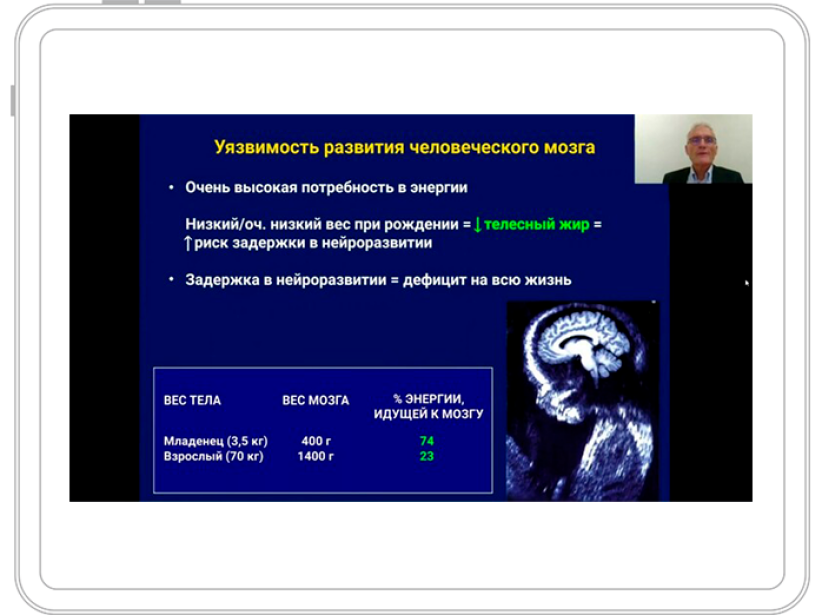Click row label 'Взрослый (70 кг)'
The width and height of the screenshot is (822, 615).
tap(213, 456)
